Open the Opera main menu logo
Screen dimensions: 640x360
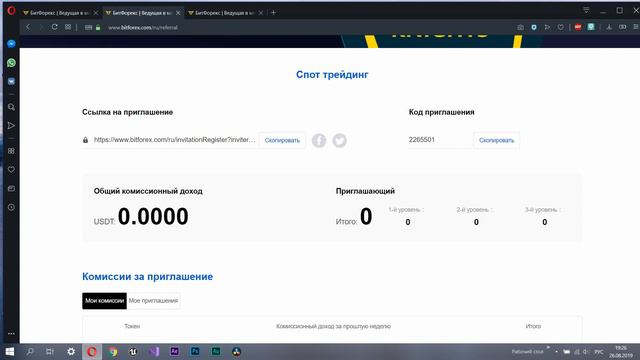pos(11,11)
